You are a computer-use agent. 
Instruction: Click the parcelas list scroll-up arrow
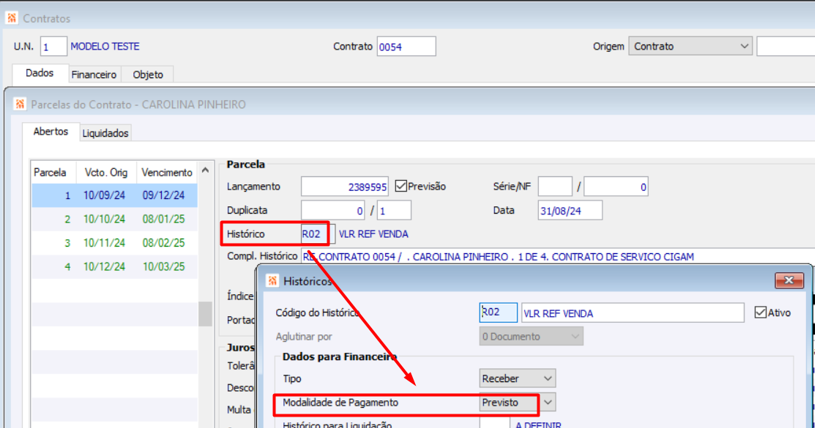pyautogui.click(x=205, y=170)
